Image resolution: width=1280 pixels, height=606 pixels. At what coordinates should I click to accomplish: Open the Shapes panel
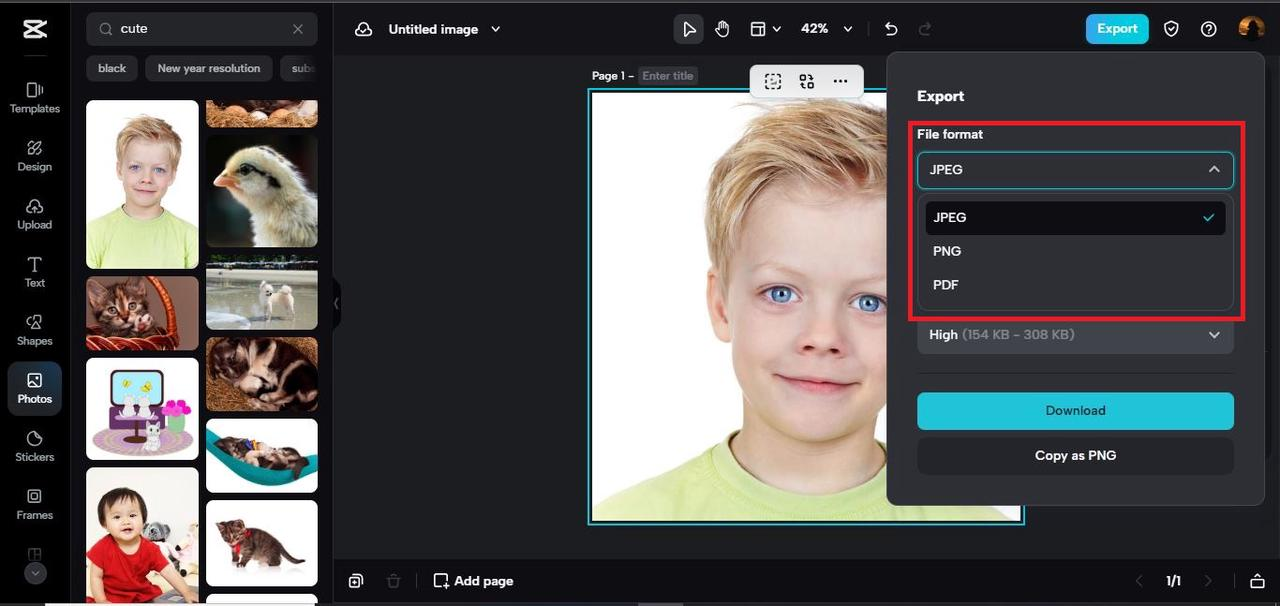(35, 329)
